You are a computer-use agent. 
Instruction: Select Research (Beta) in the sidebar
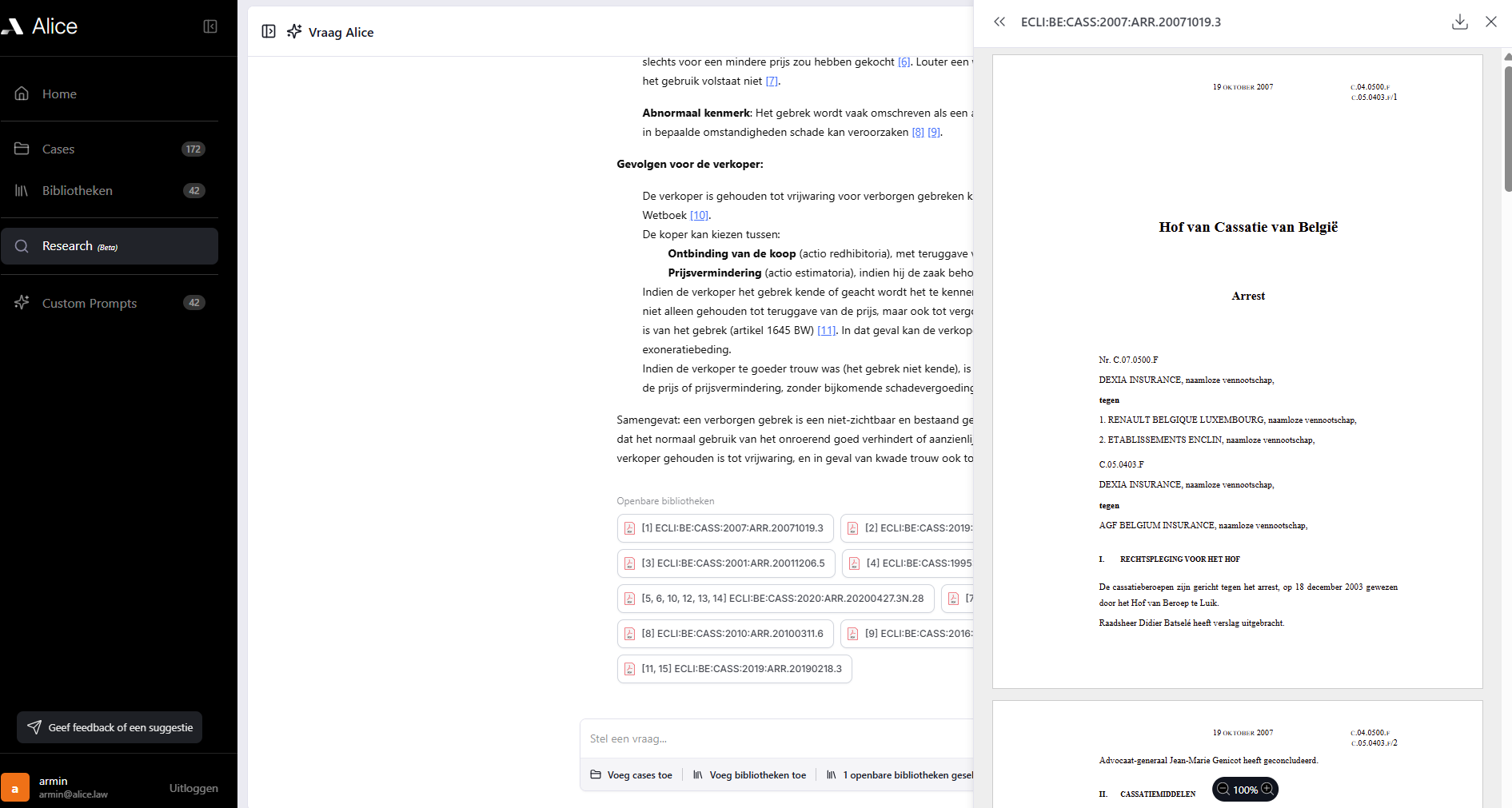pyautogui.click(x=110, y=246)
